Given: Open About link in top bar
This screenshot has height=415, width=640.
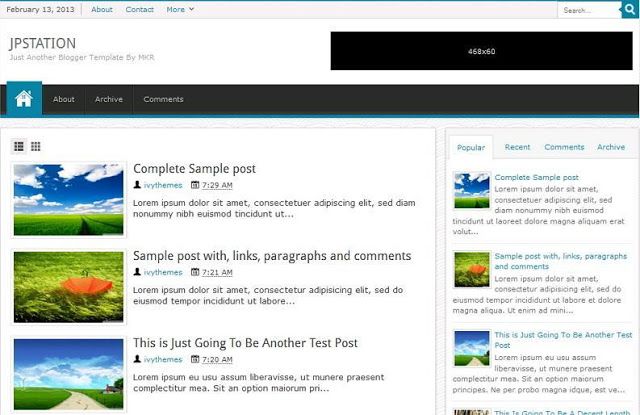Looking at the screenshot, I should [x=102, y=9].
